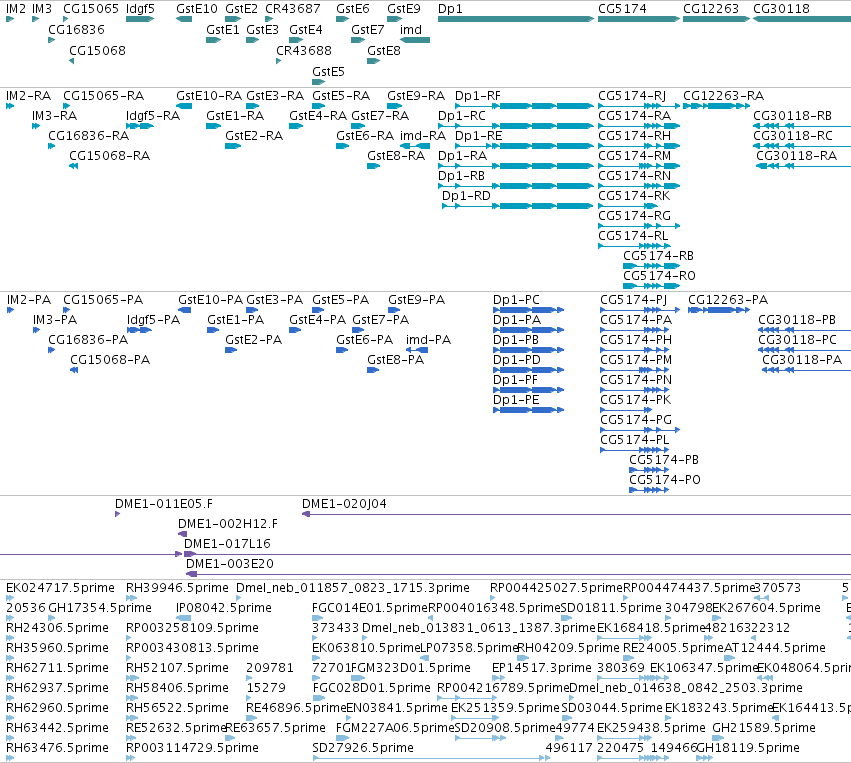
Task: Click protein Idgf5-PA
Action: pos(139,330)
